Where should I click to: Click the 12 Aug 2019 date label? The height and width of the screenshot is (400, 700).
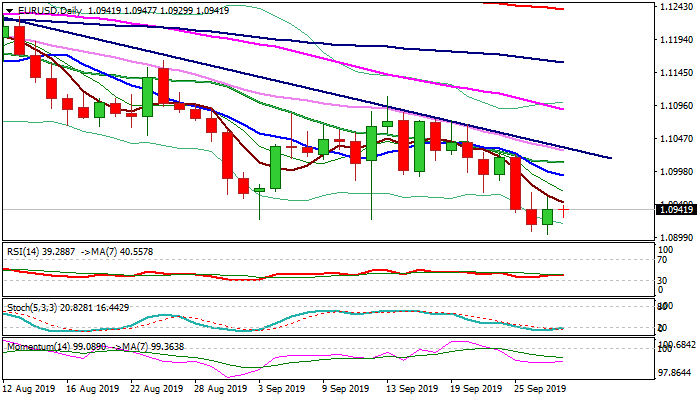29,388
